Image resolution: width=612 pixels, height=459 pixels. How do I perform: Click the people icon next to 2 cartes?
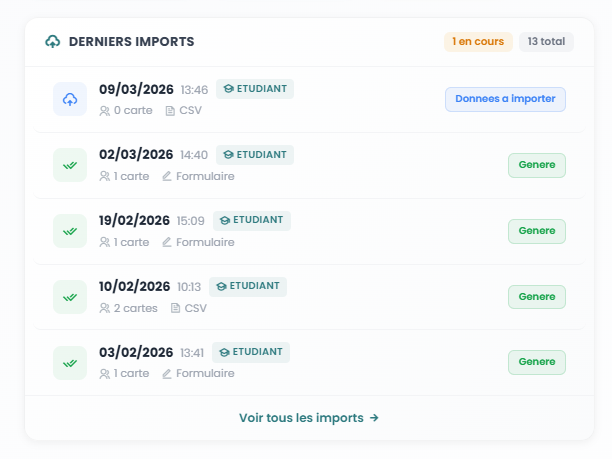pyautogui.click(x=105, y=308)
